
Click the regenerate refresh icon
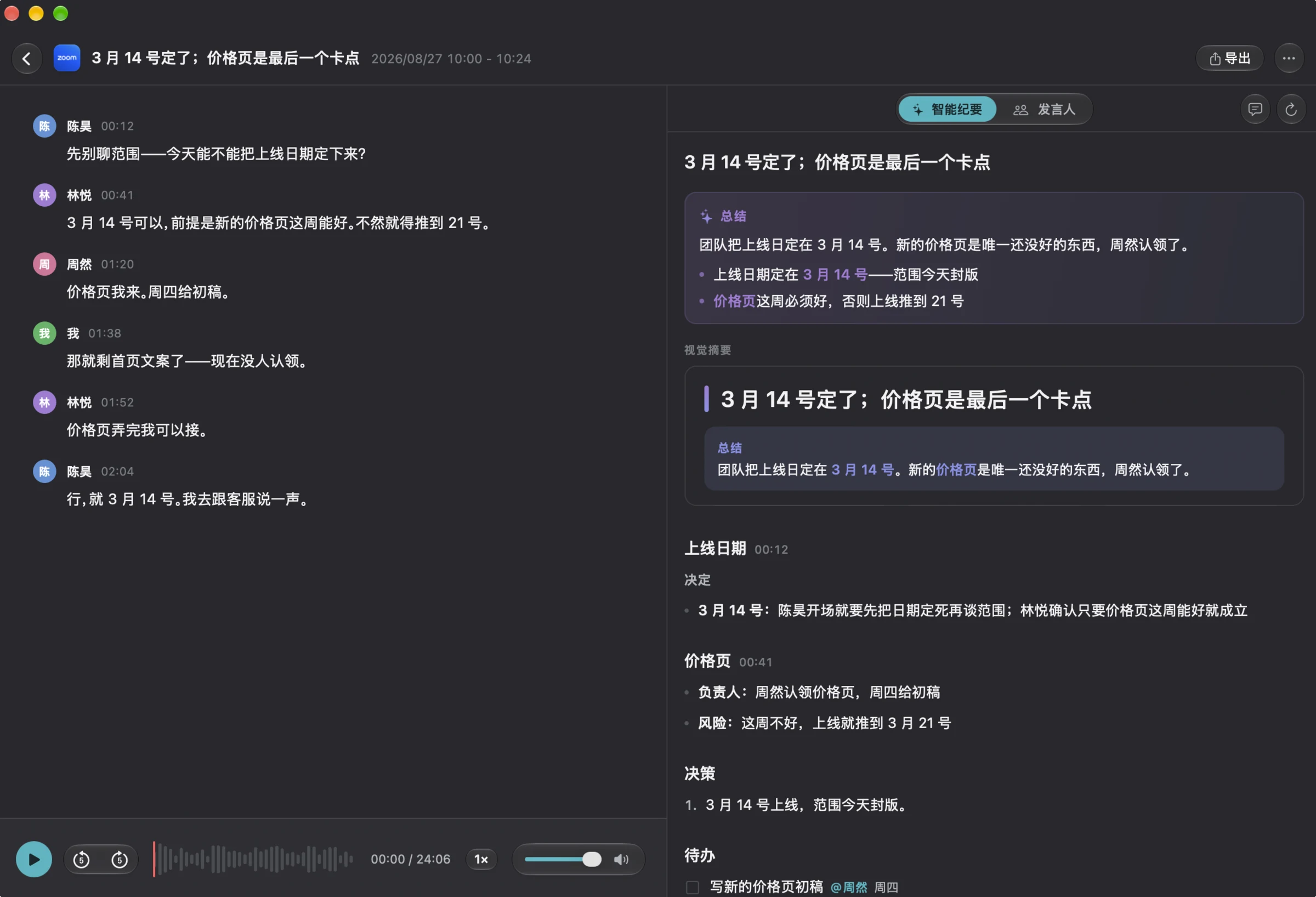pyautogui.click(x=1291, y=109)
